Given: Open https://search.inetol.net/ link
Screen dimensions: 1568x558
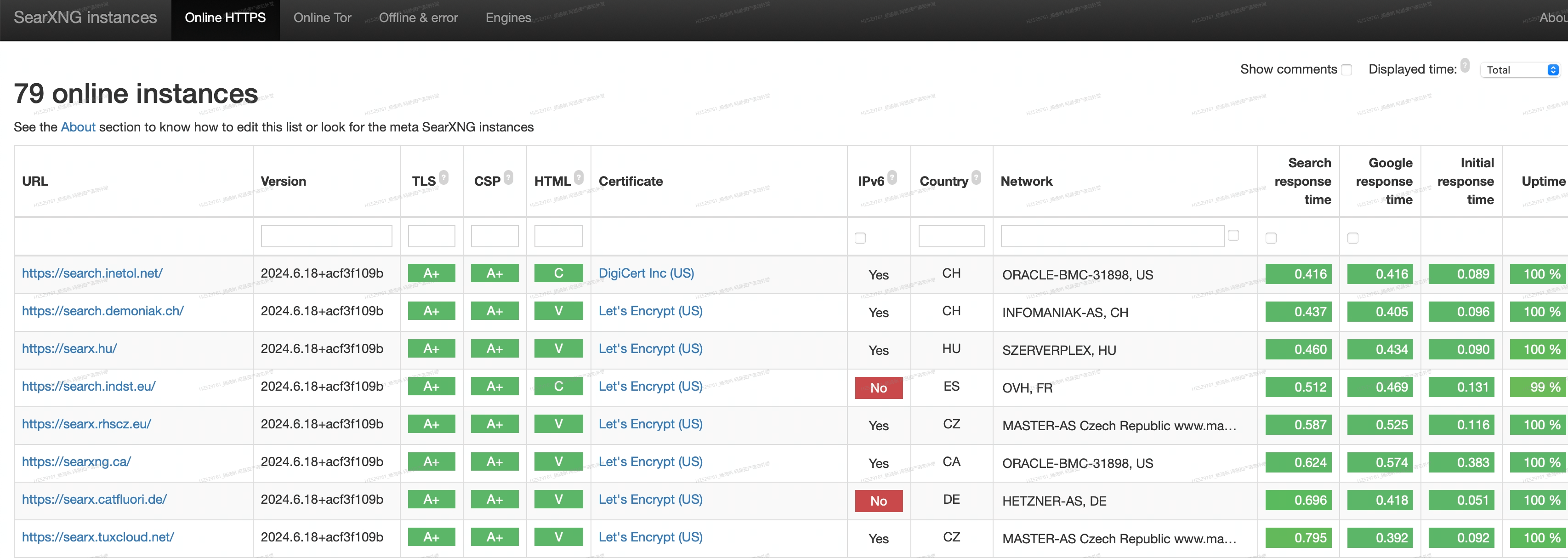Looking at the screenshot, I should [92, 273].
